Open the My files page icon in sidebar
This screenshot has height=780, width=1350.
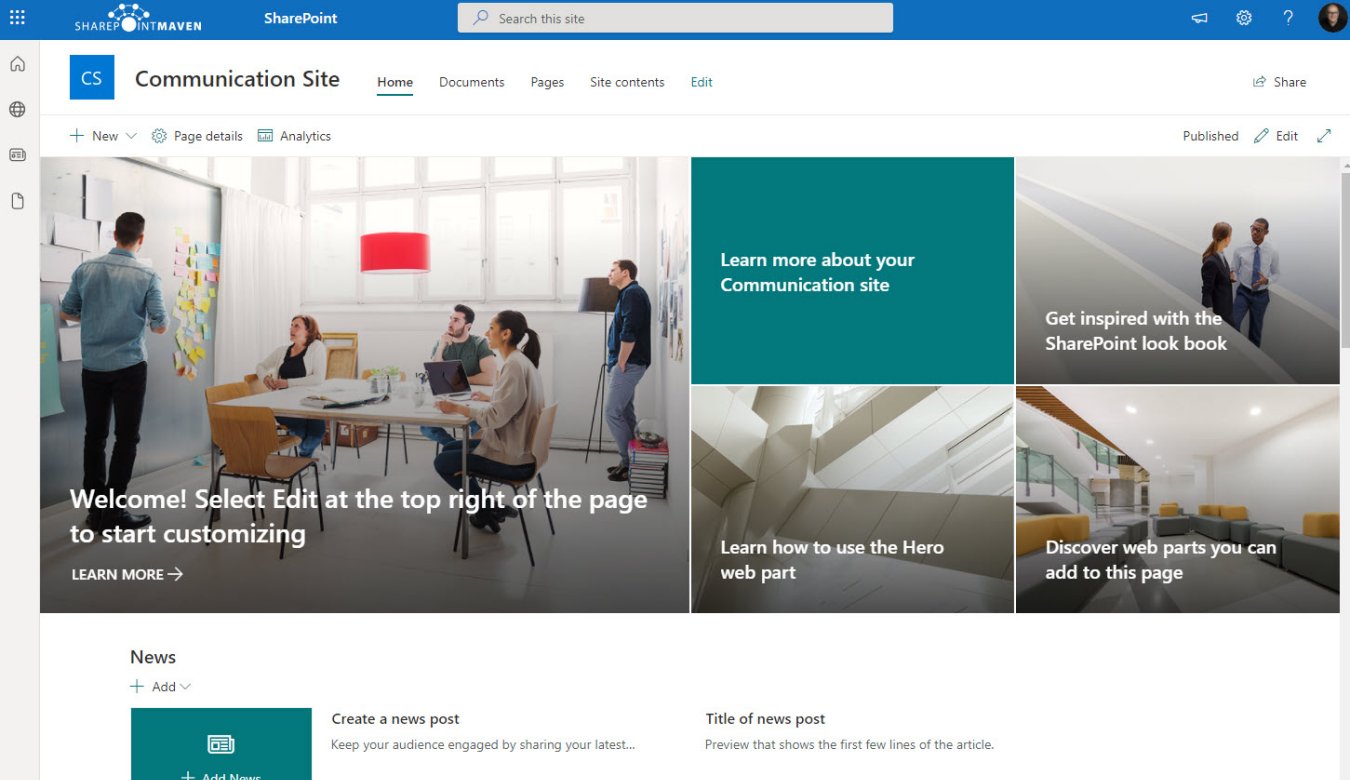click(17, 201)
